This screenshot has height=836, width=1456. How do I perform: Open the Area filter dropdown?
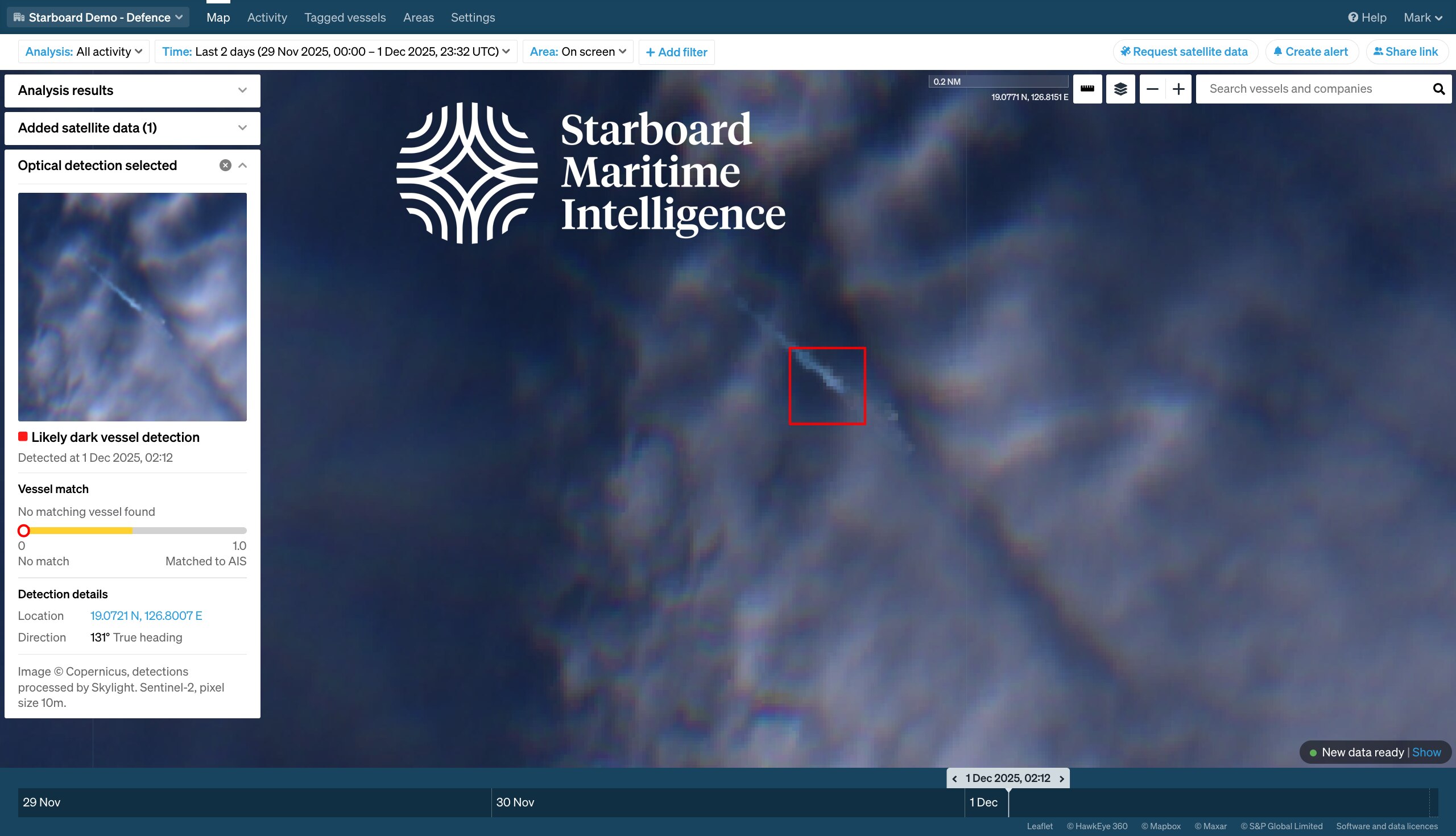[577, 51]
